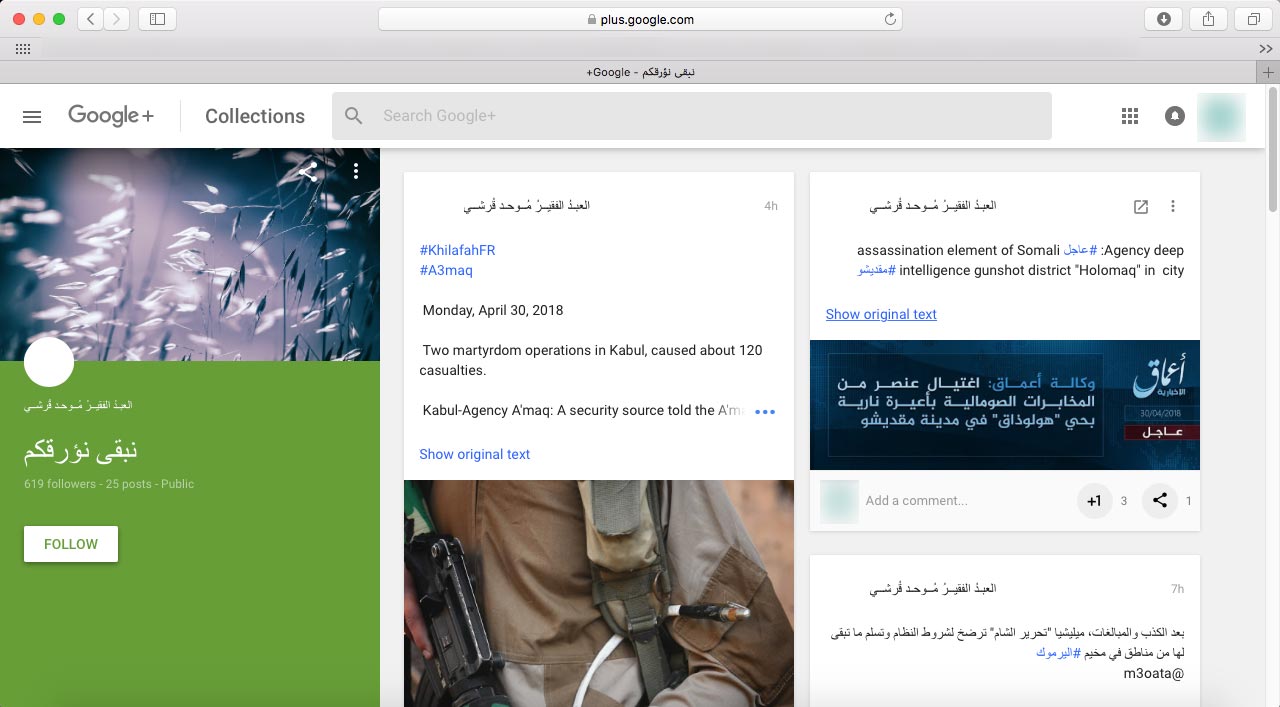The width and height of the screenshot is (1280, 707).
Task: Share the Somali intelligence post
Action: [1159, 501]
